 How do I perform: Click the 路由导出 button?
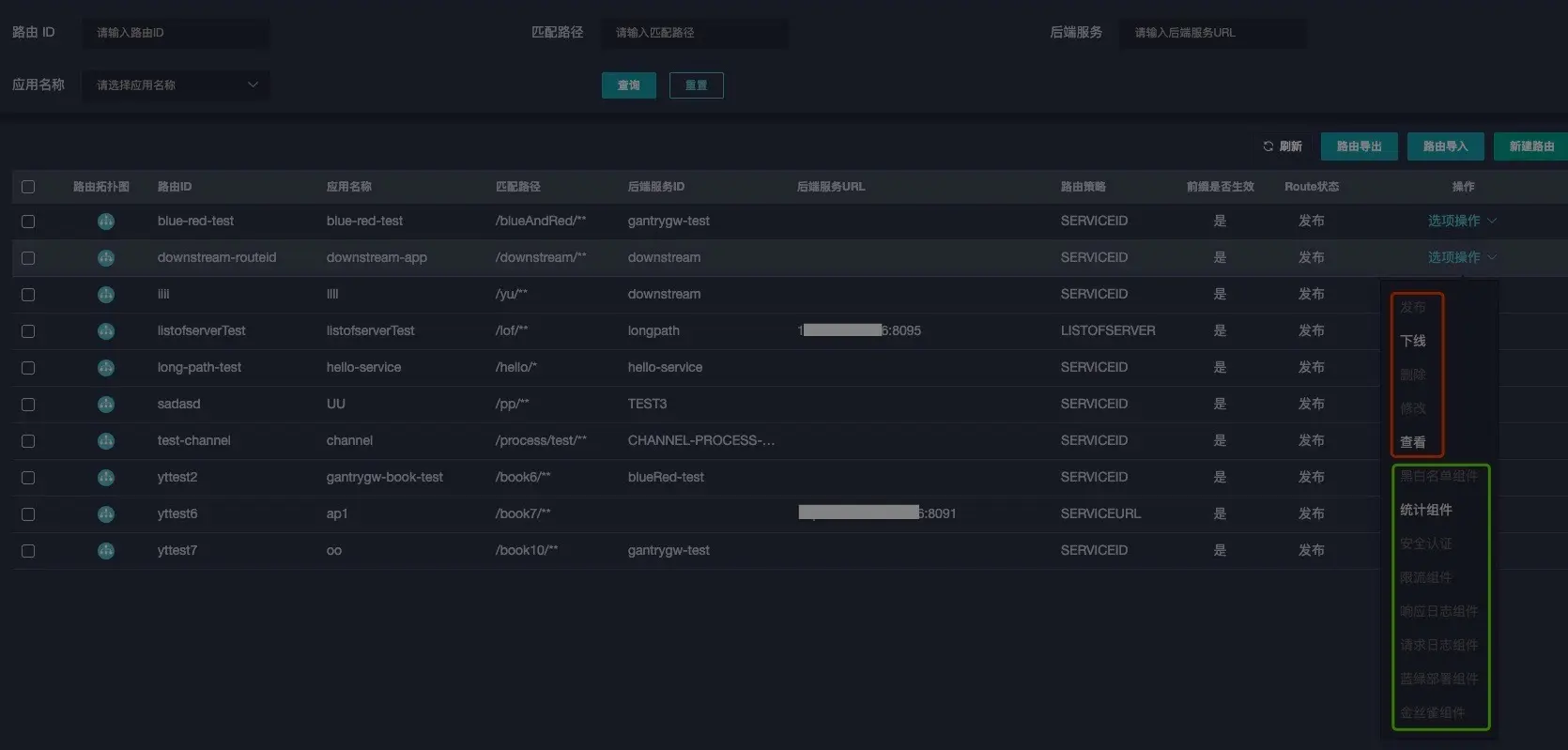[x=1360, y=146]
